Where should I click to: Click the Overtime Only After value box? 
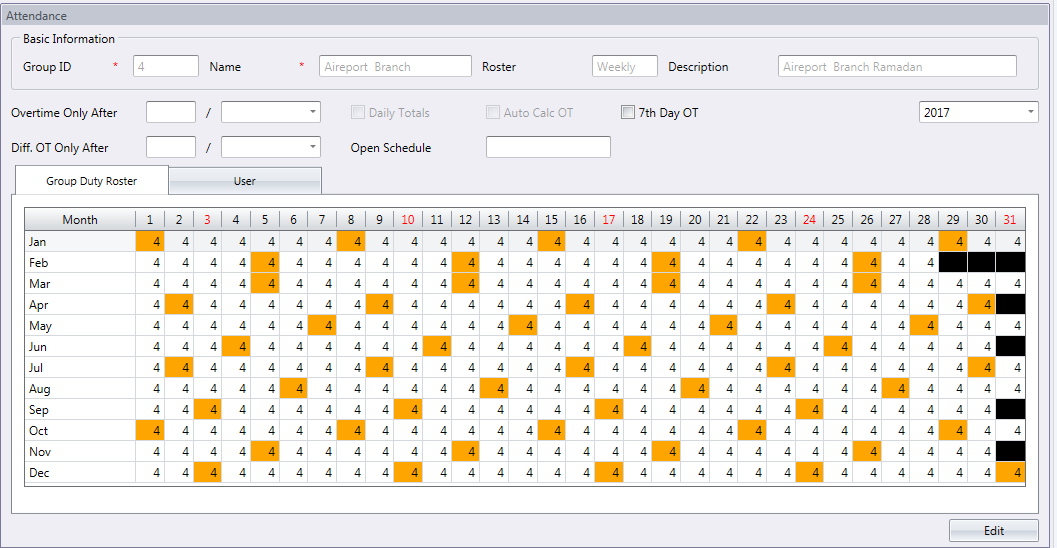(x=171, y=113)
